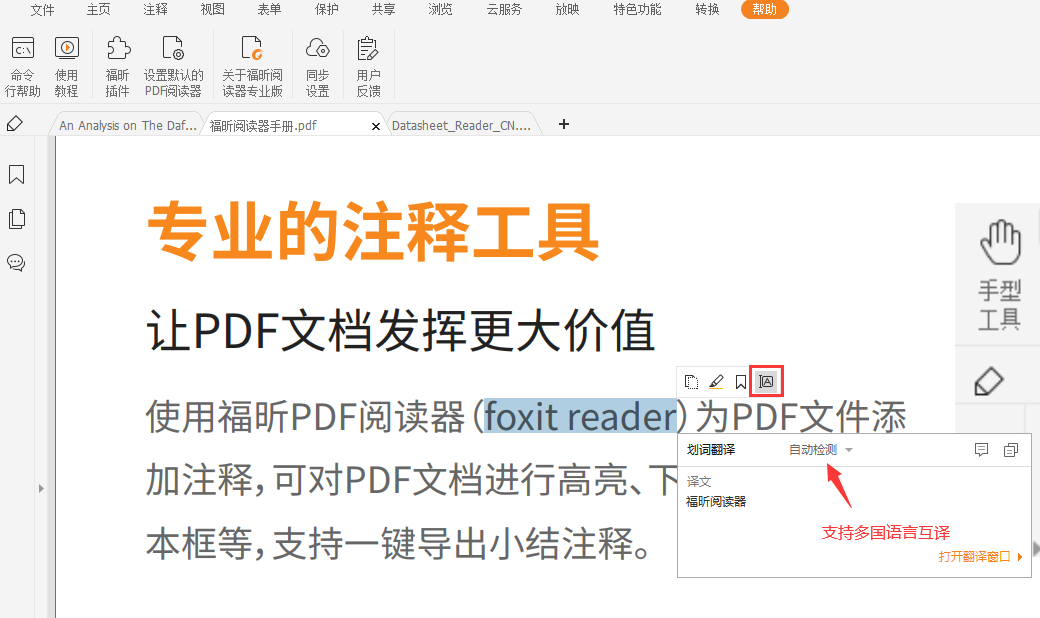This screenshot has height=618, width=1040.
Task: Click the right-side panel collapse arrow
Action: pos(1035,548)
